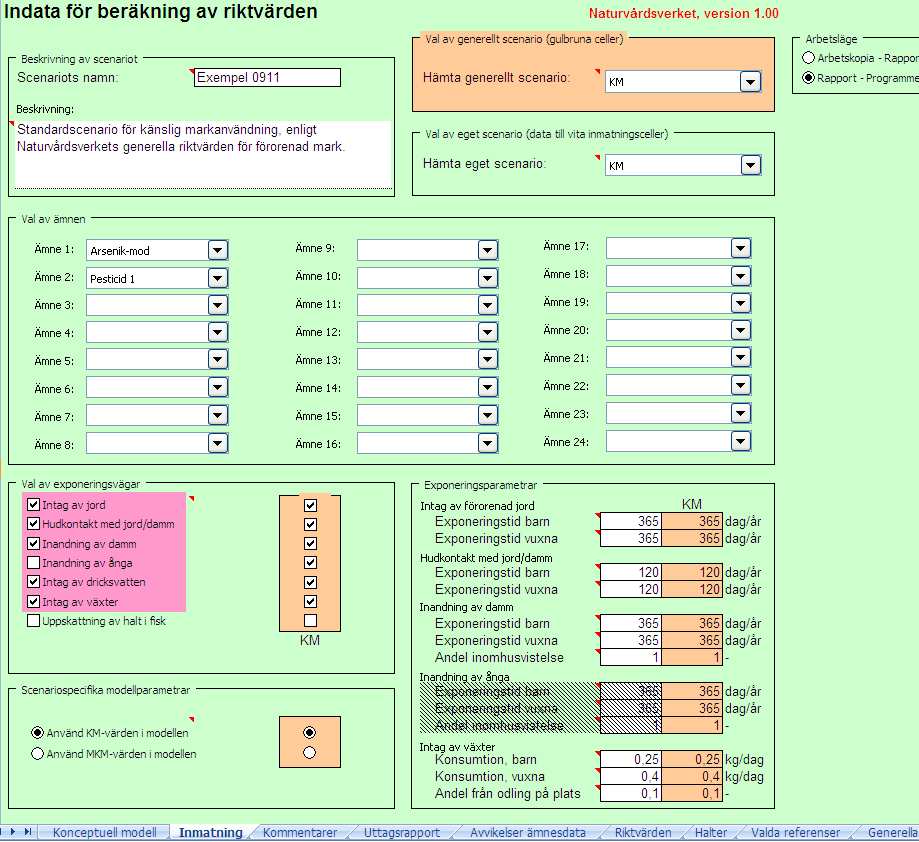
Task: Open Ämne 2 substance dropdown
Action: [x=217, y=278]
